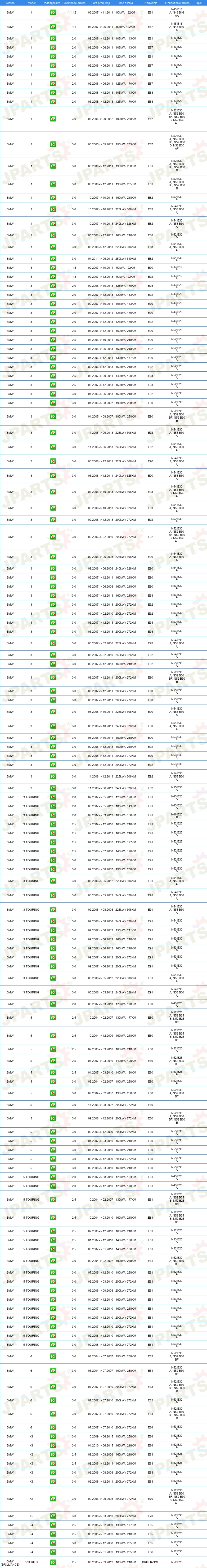Image resolution: width=207 pixels, height=1568 pixels.
Task: Click the 'Marka' column header
Action: coord(10,2)
